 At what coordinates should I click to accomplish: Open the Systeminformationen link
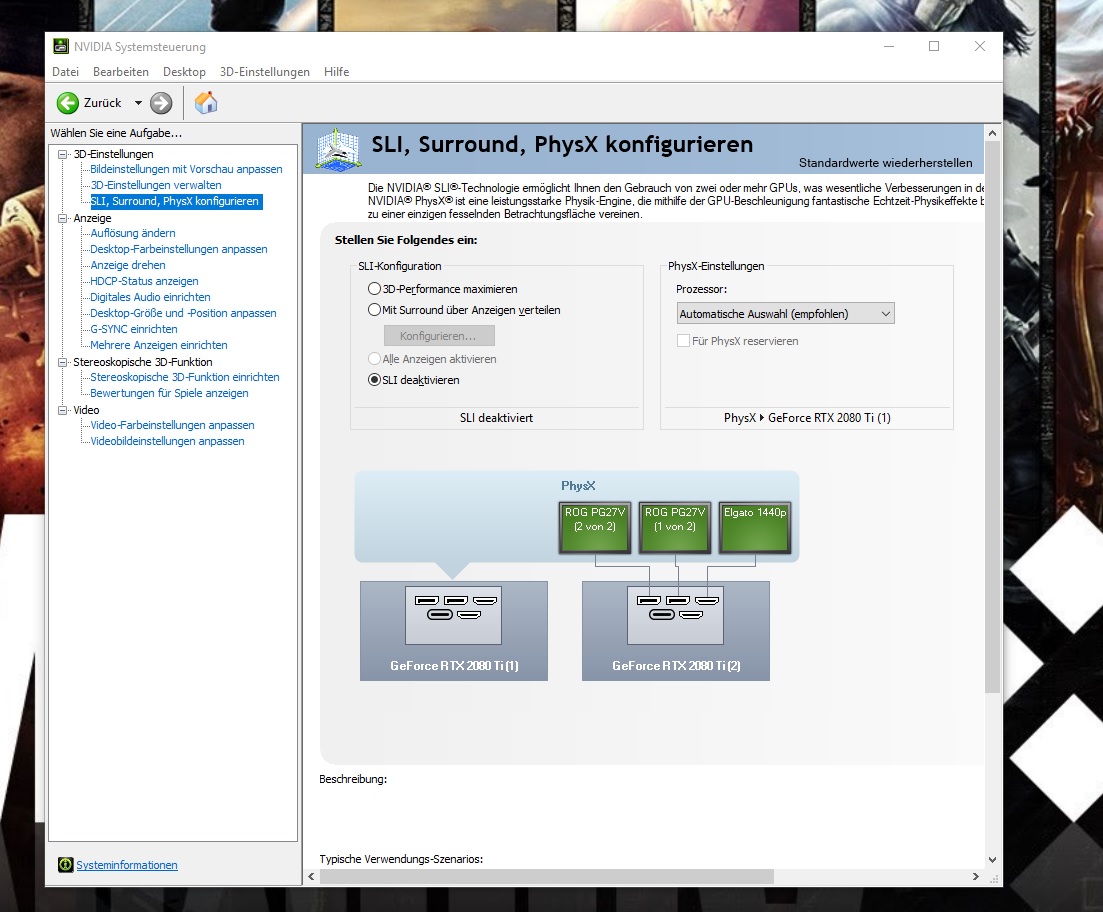(127, 865)
